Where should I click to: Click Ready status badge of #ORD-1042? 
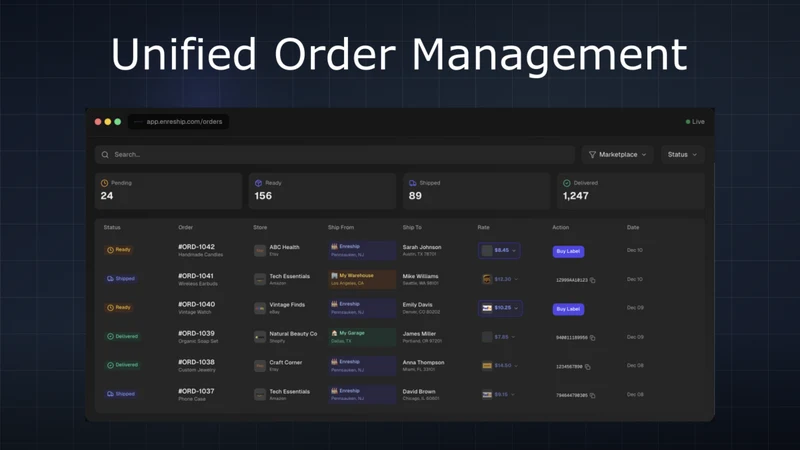click(x=119, y=250)
